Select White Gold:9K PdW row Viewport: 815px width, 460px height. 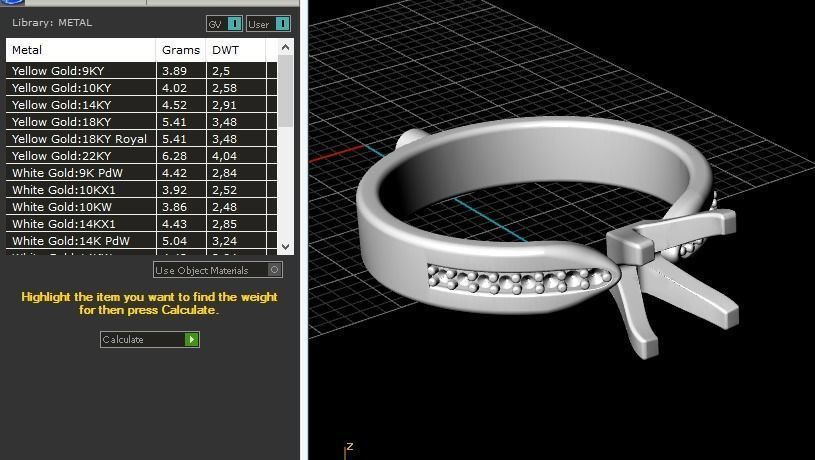coord(141,173)
